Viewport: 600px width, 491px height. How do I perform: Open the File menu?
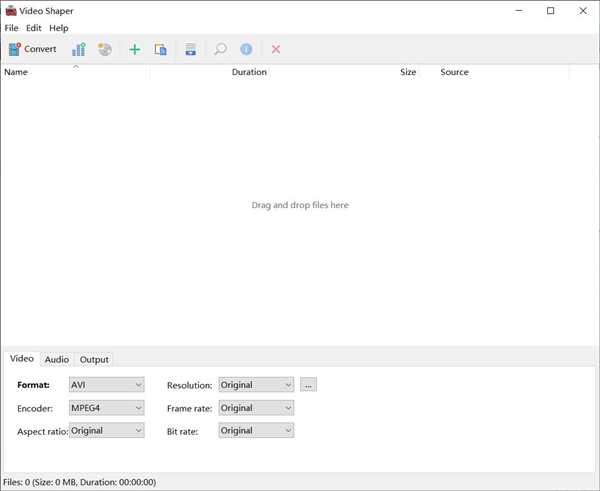[x=11, y=28]
